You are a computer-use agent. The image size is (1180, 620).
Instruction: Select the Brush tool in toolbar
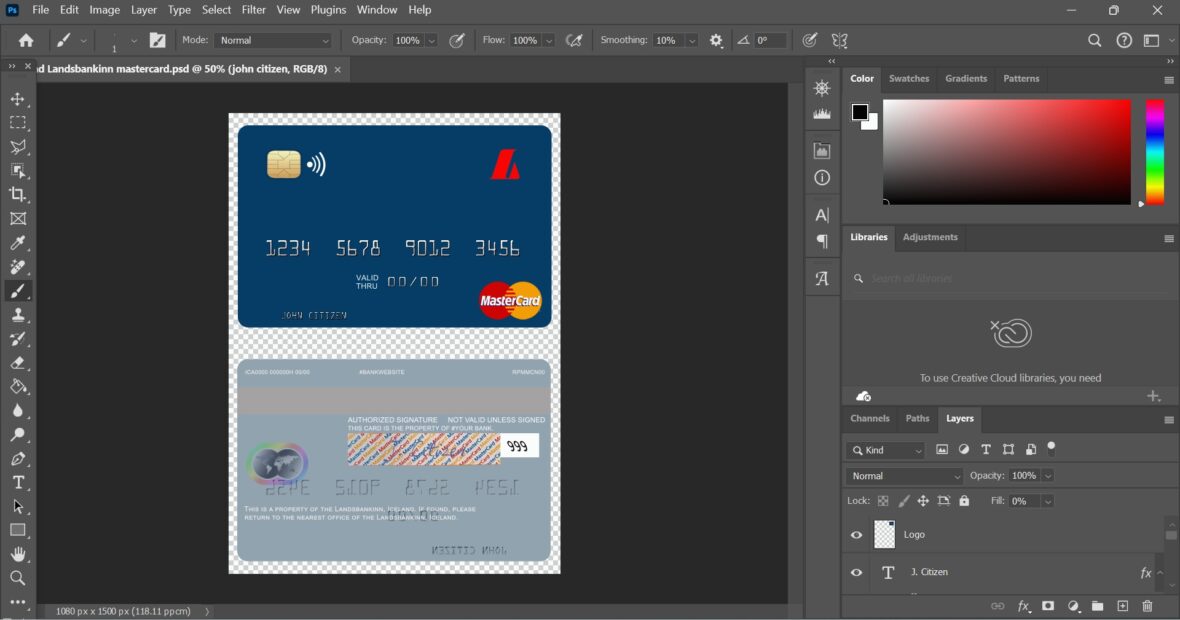pyautogui.click(x=17, y=291)
